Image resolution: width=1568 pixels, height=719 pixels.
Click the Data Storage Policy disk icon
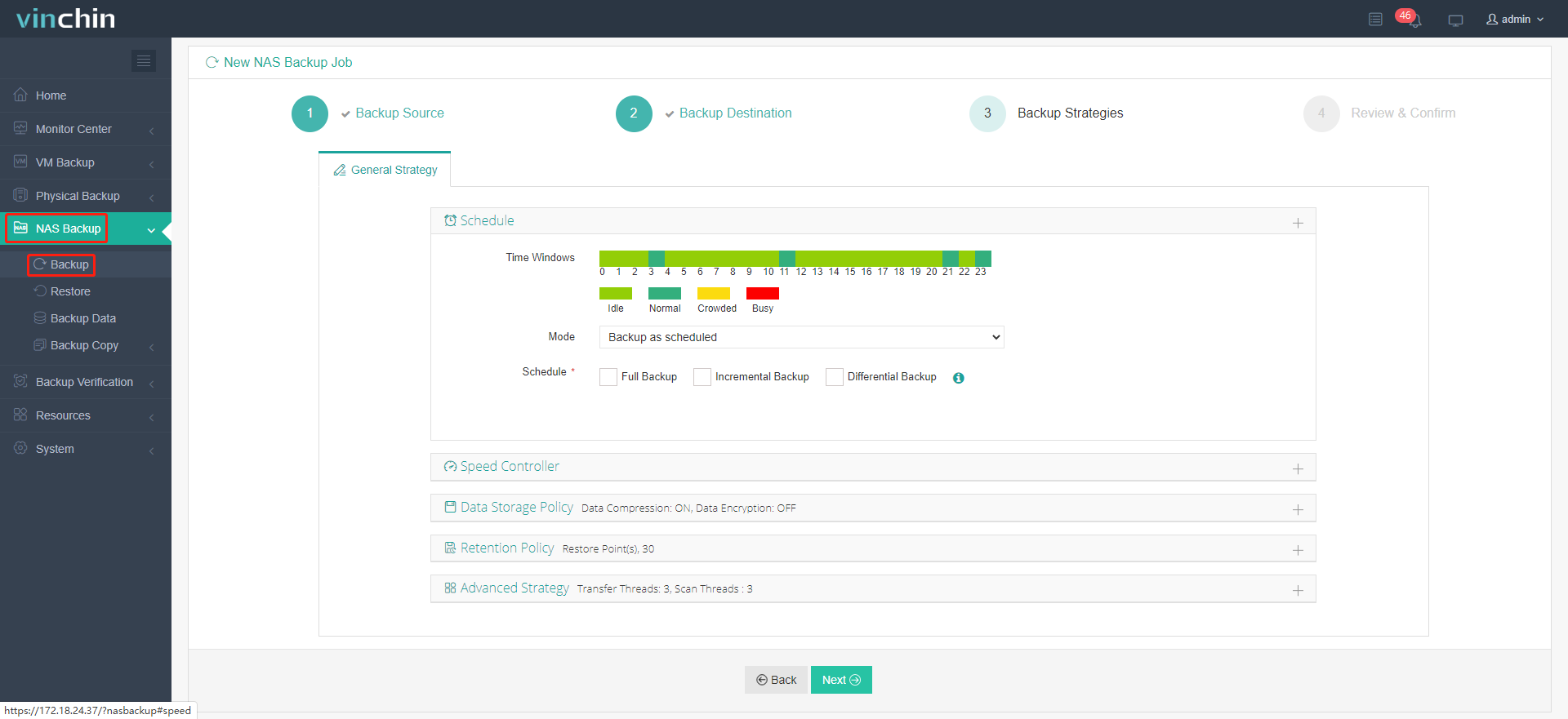coord(450,507)
